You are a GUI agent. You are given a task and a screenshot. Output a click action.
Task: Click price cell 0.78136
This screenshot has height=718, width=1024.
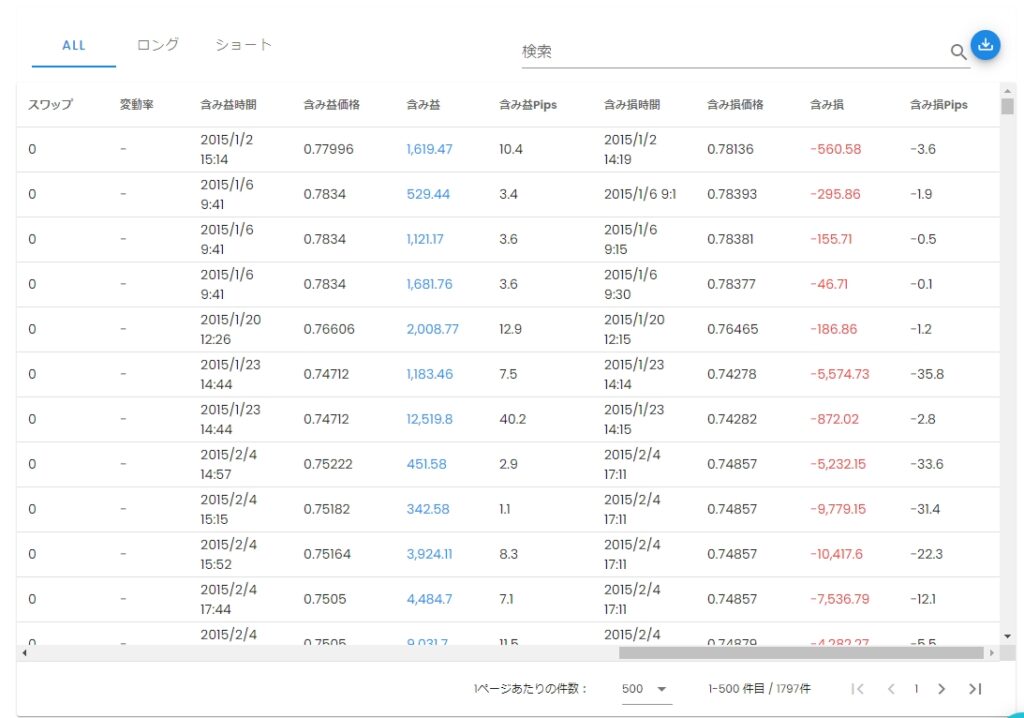click(730, 149)
